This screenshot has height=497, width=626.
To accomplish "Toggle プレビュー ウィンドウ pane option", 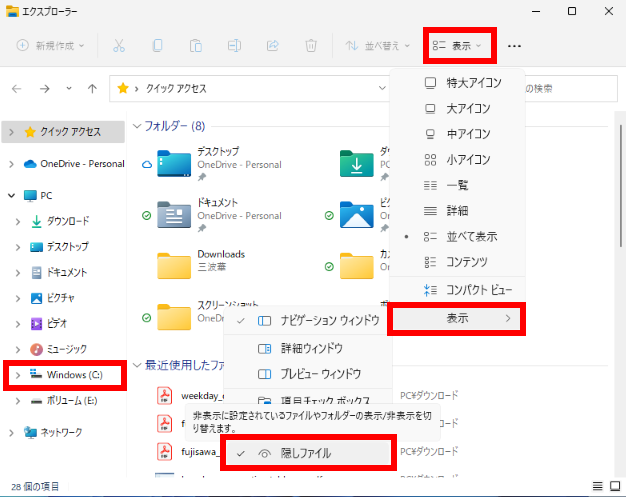I will click(x=308, y=374).
